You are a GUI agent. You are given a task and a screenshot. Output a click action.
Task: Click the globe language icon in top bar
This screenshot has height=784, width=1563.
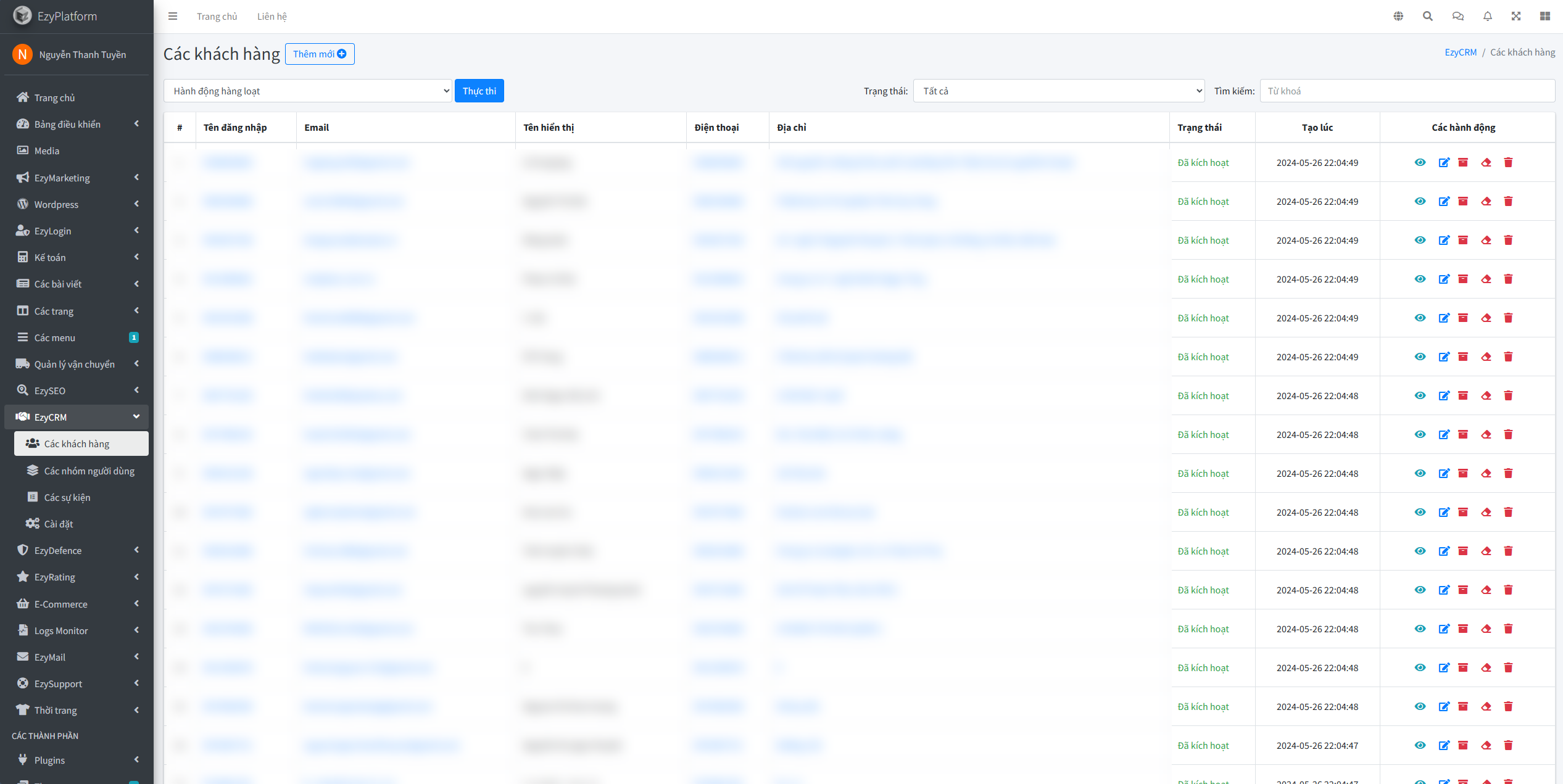click(x=1398, y=16)
